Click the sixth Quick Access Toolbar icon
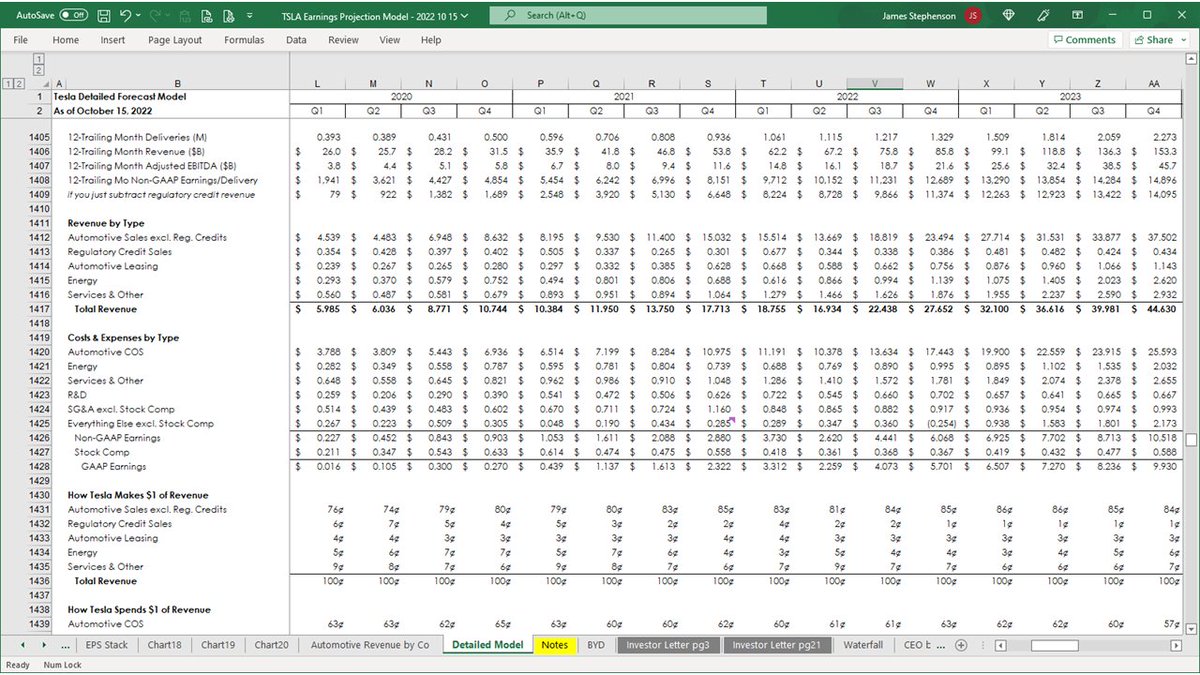Image resolution: width=1200 pixels, height=675 pixels. (227, 15)
